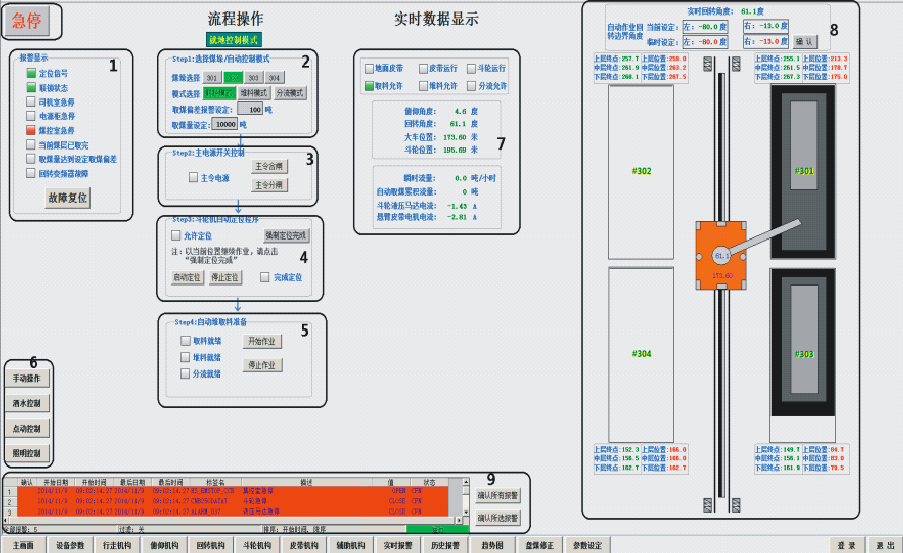
Task: Click alarm list scrollbar down arrow
Action: coord(466,512)
